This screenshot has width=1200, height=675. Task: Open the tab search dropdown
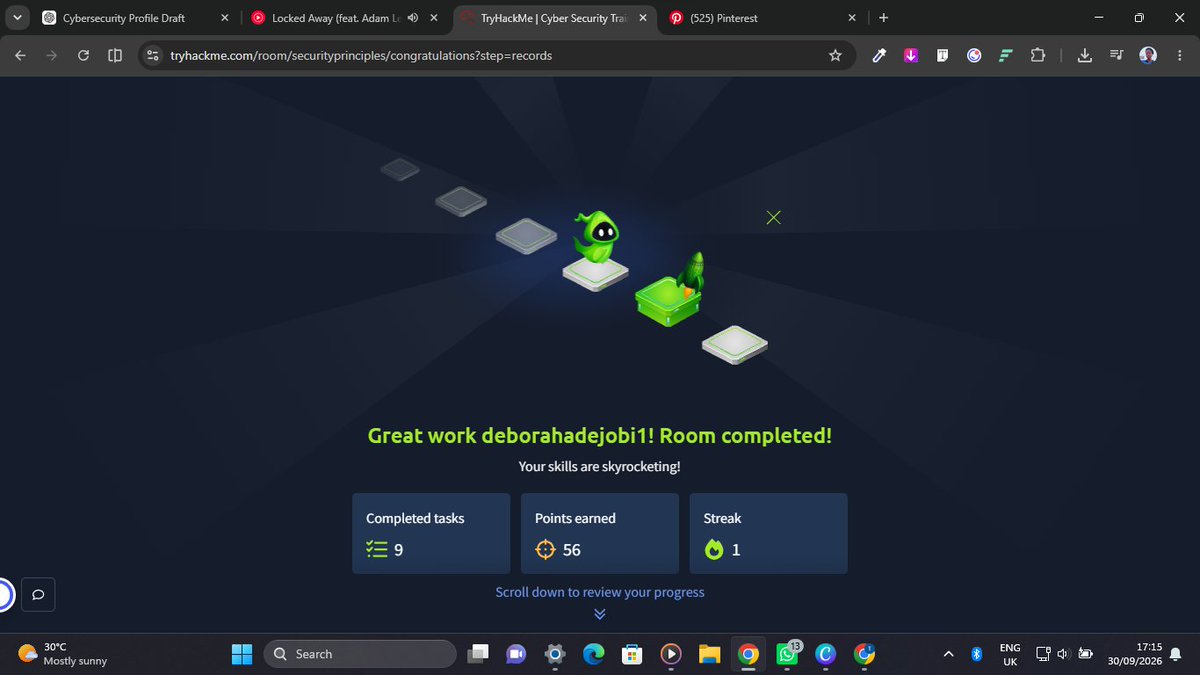click(17, 18)
